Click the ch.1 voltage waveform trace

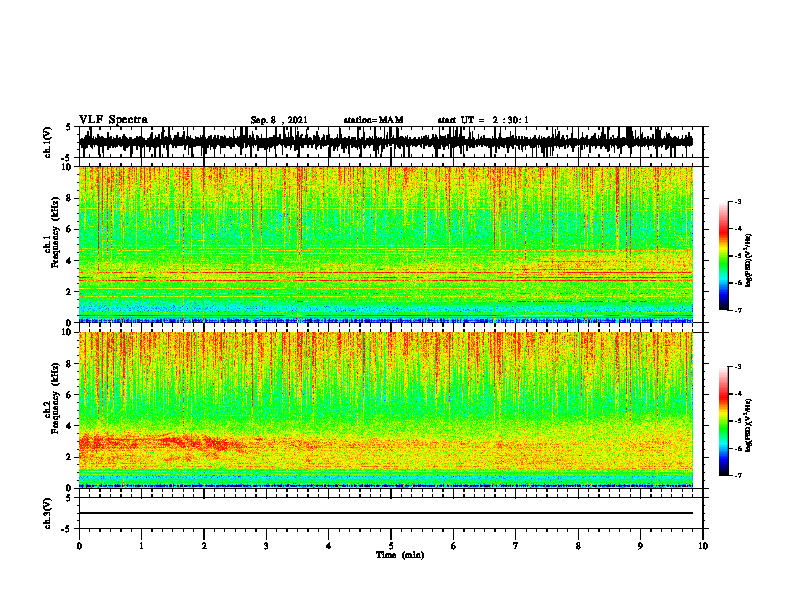tap(386, 141)
